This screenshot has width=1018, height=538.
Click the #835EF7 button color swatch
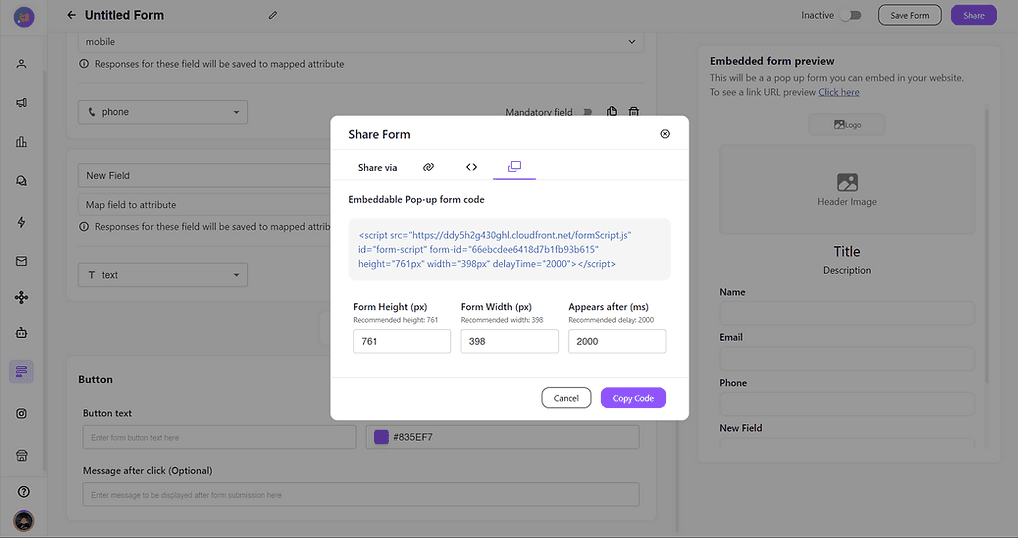pos(381,437)
